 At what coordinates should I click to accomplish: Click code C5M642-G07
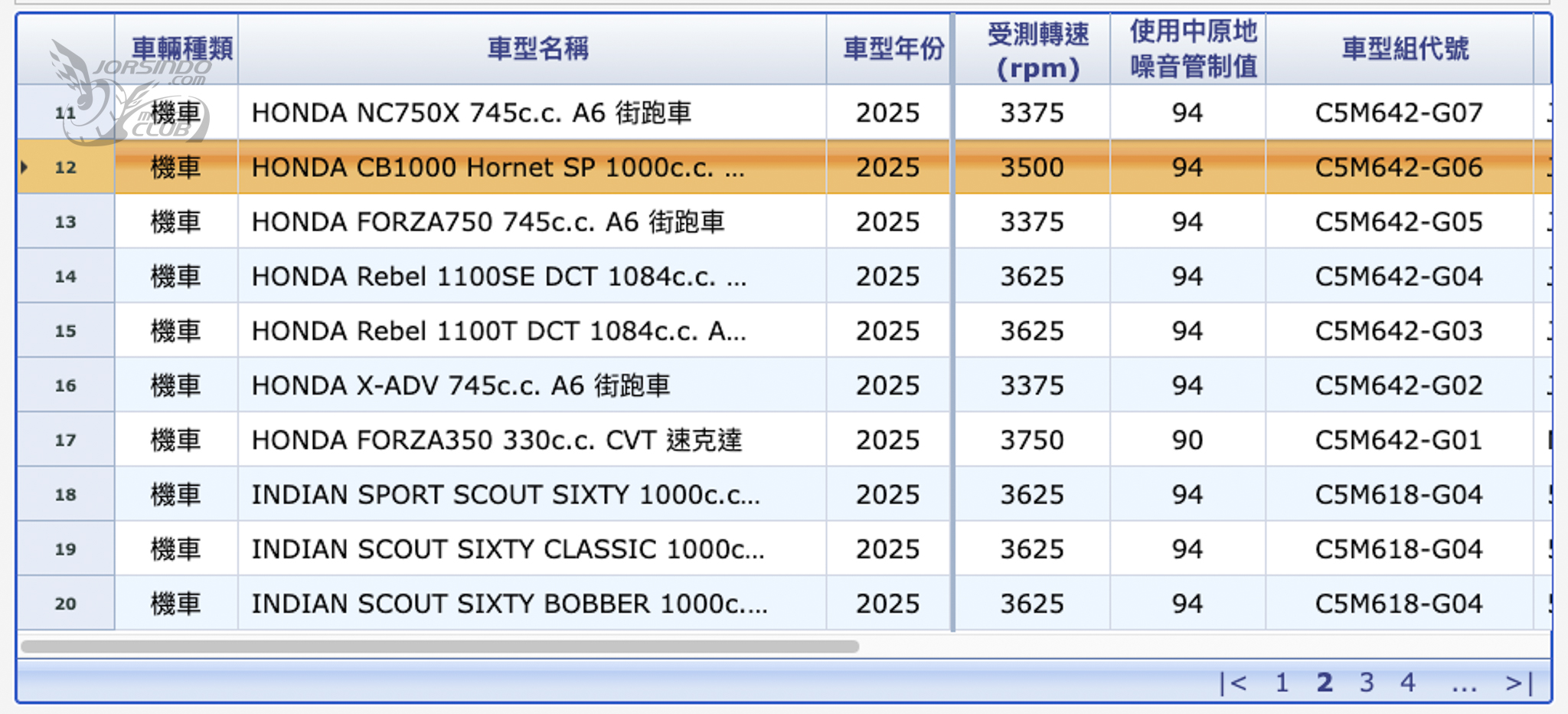[1399, 113]
